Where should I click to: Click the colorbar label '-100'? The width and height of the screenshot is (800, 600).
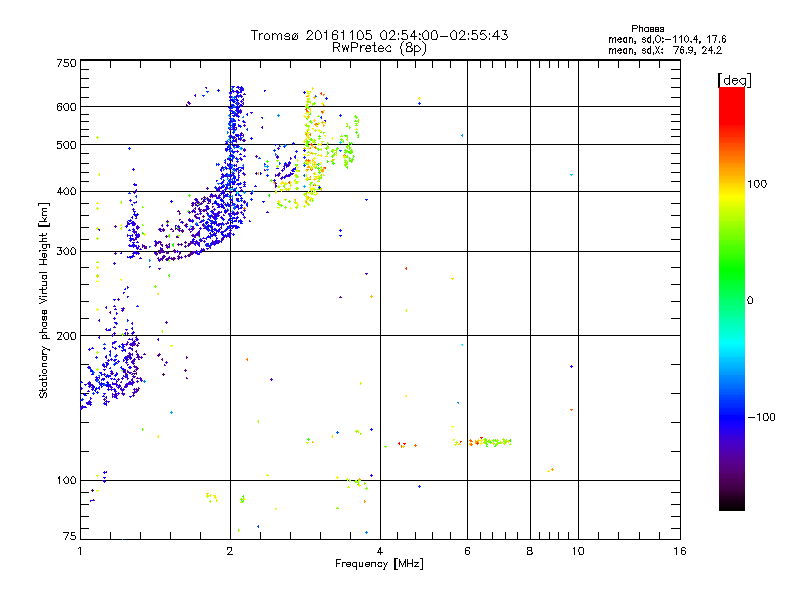tap(762, 417)
